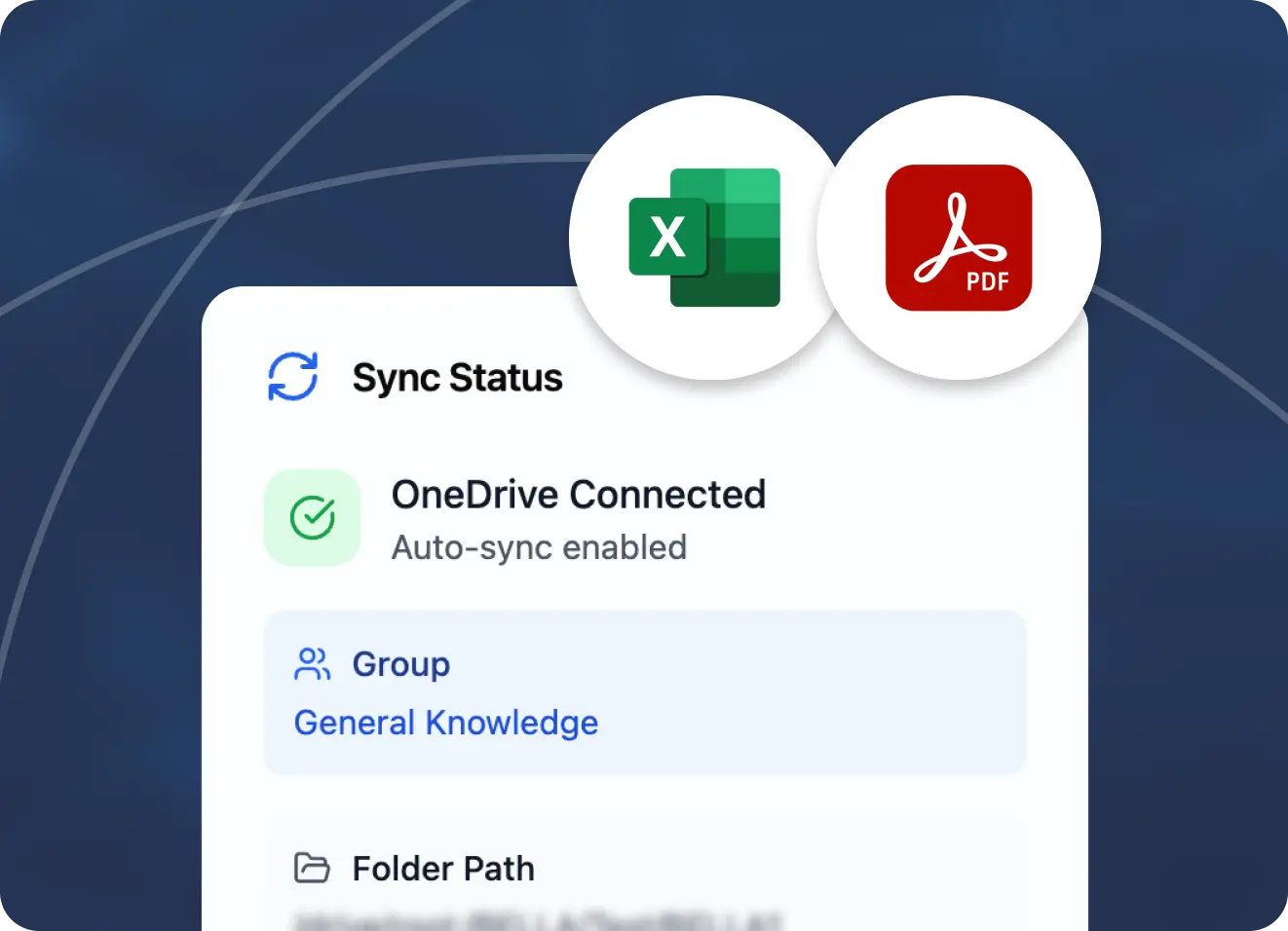1288x931 pixels.
Task: Click the Group label
Action: tap(401, 664)
